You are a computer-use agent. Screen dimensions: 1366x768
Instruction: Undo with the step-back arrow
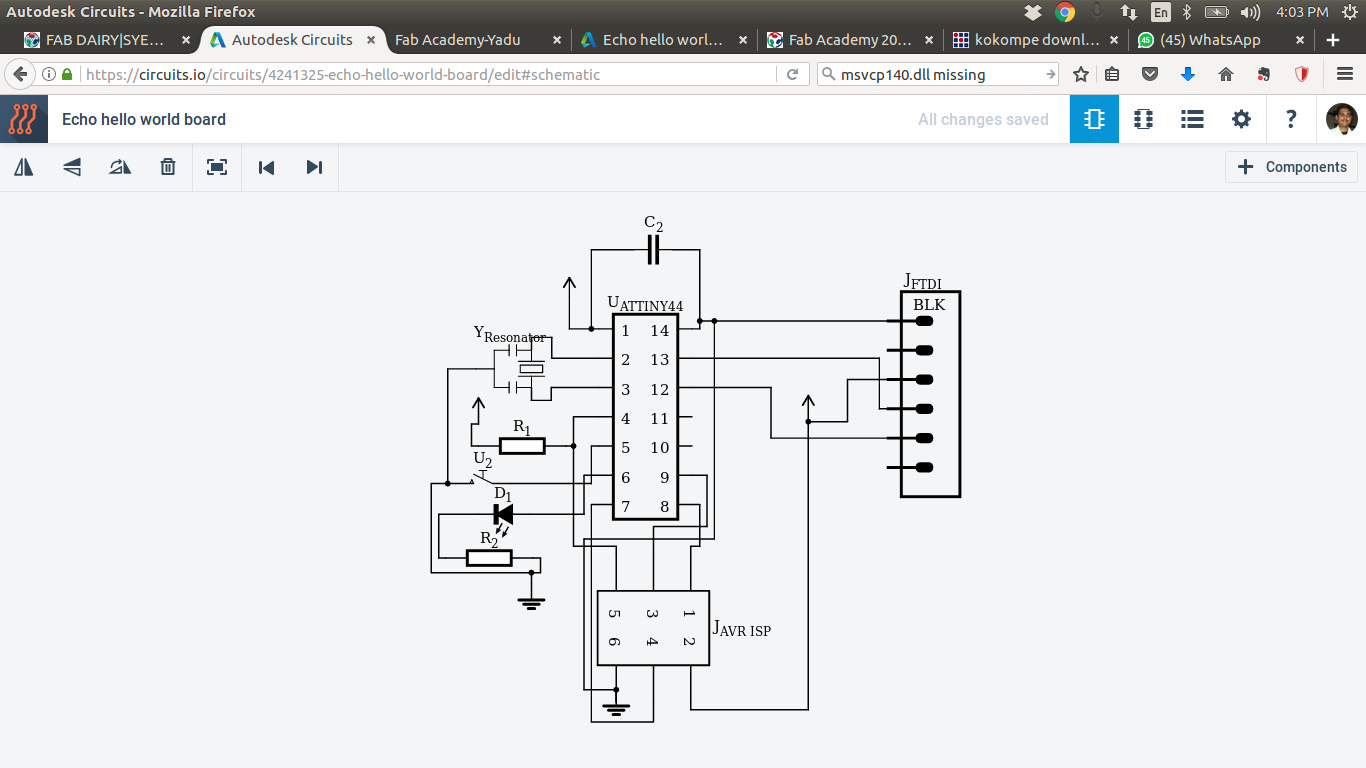pyautogui.click(x=266, y=167)
